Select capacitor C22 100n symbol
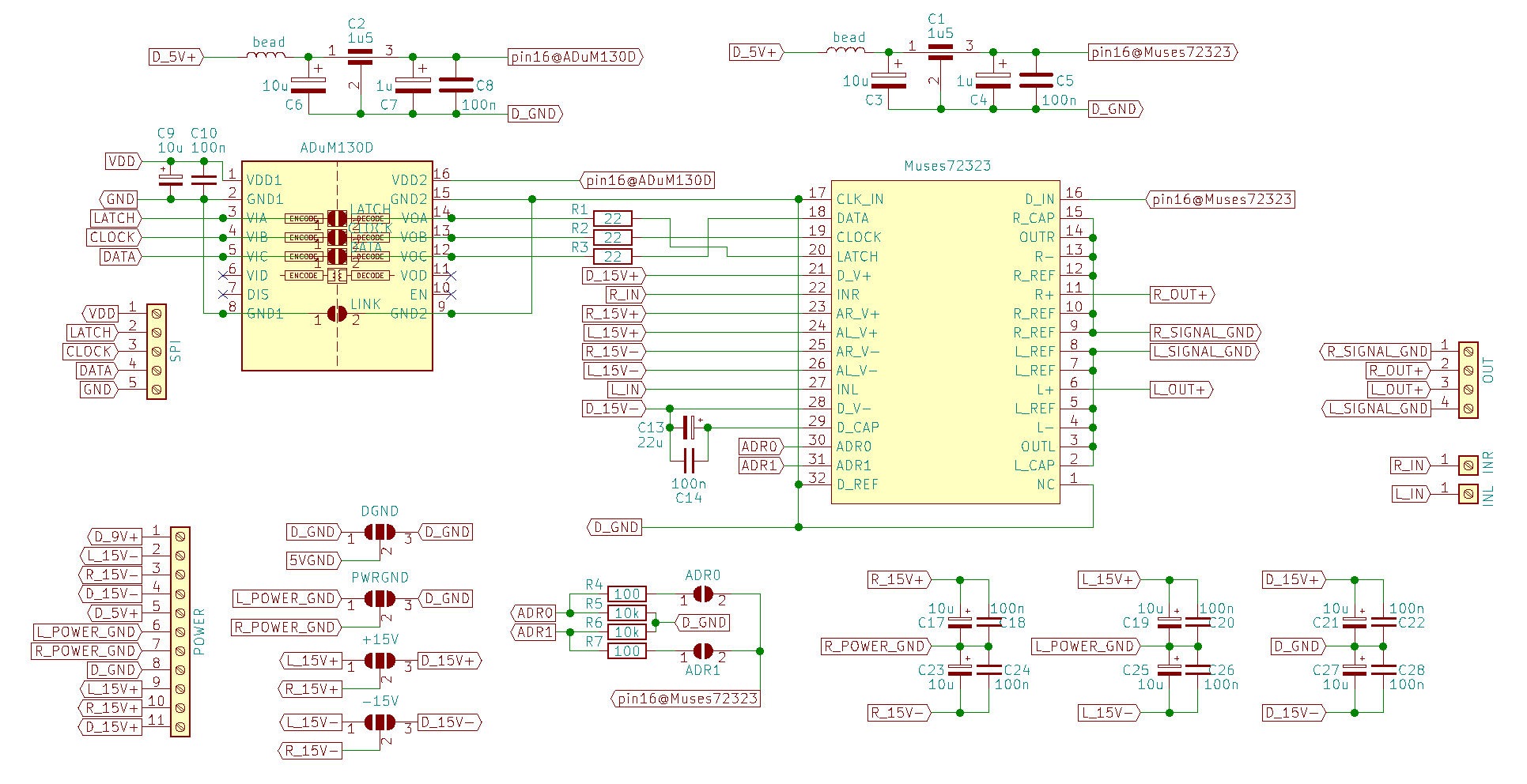1527x784 pixels. (x=1384, y=622)
